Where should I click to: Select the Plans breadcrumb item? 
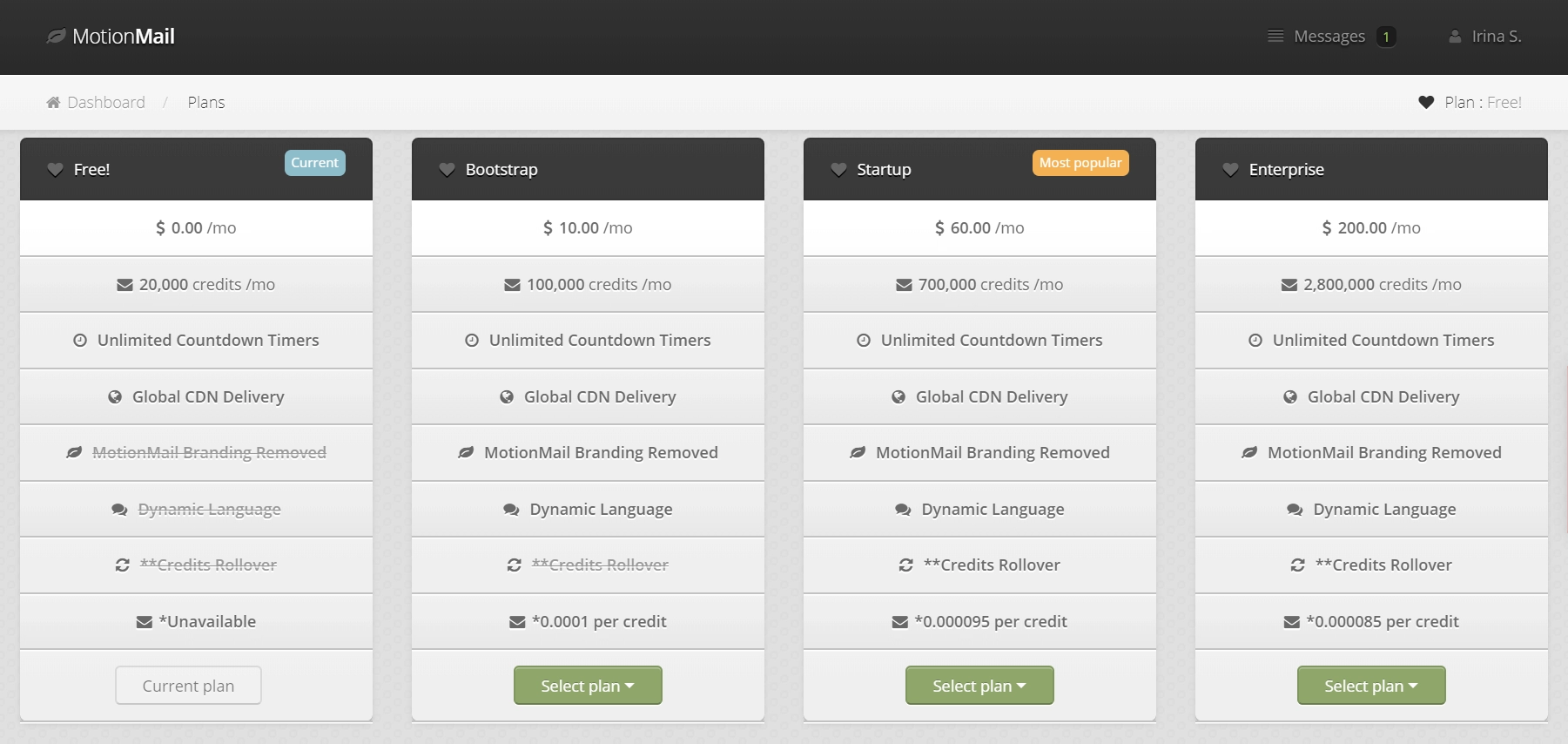206,102
